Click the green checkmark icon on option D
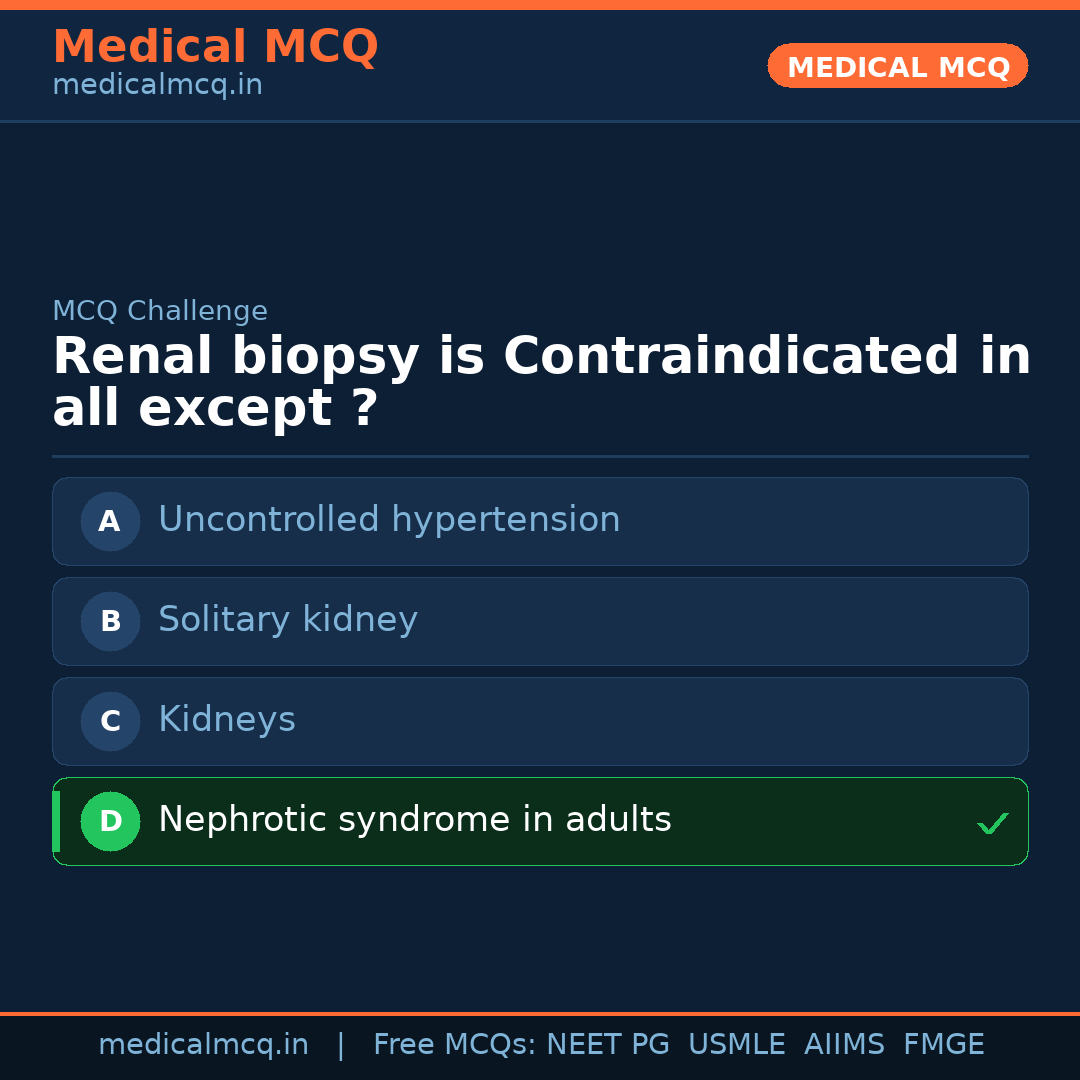The image size is (1080, 1080). pos(992,824)
